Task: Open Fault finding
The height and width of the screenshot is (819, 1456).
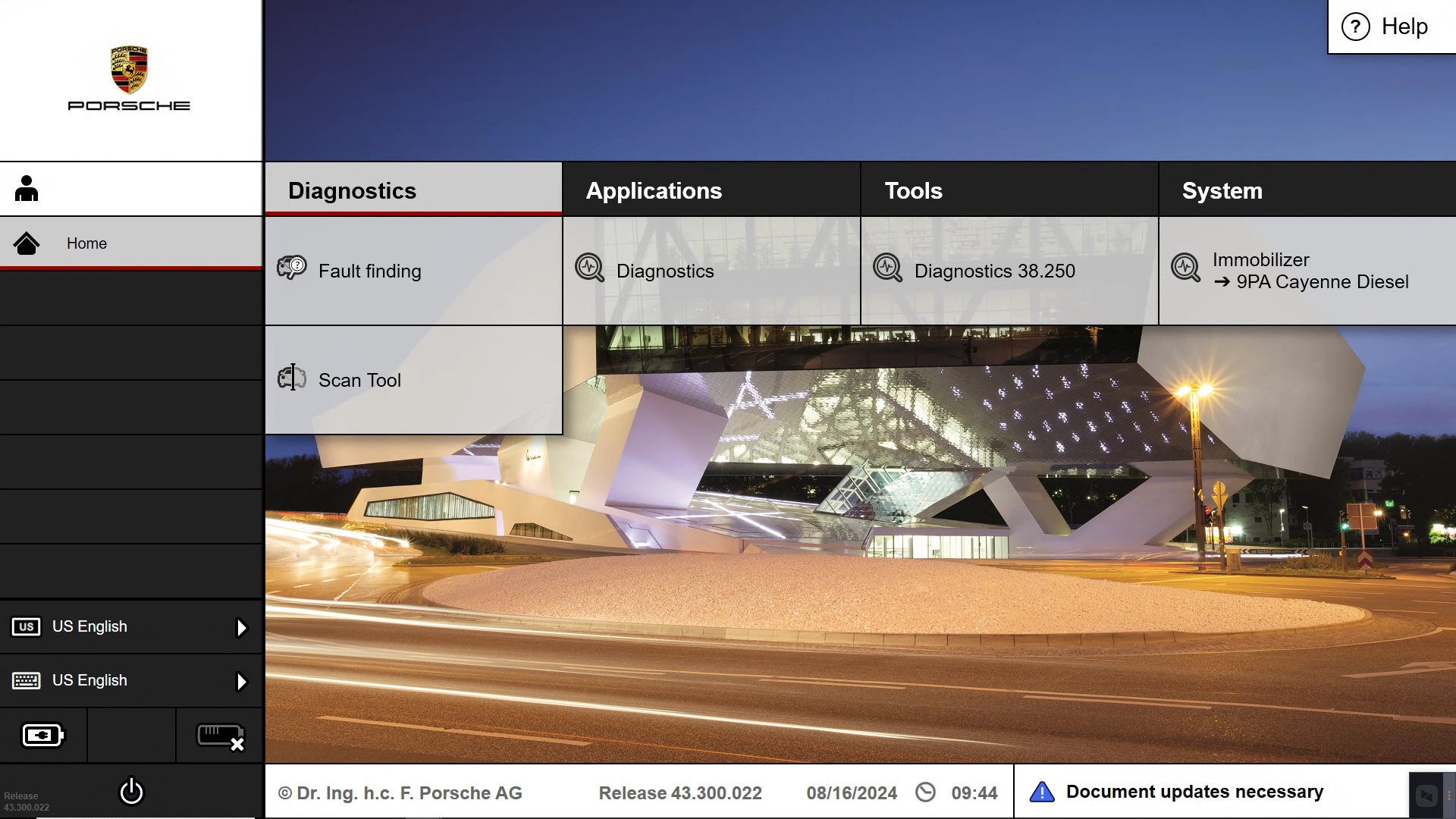Action: [x=413, y=271]
